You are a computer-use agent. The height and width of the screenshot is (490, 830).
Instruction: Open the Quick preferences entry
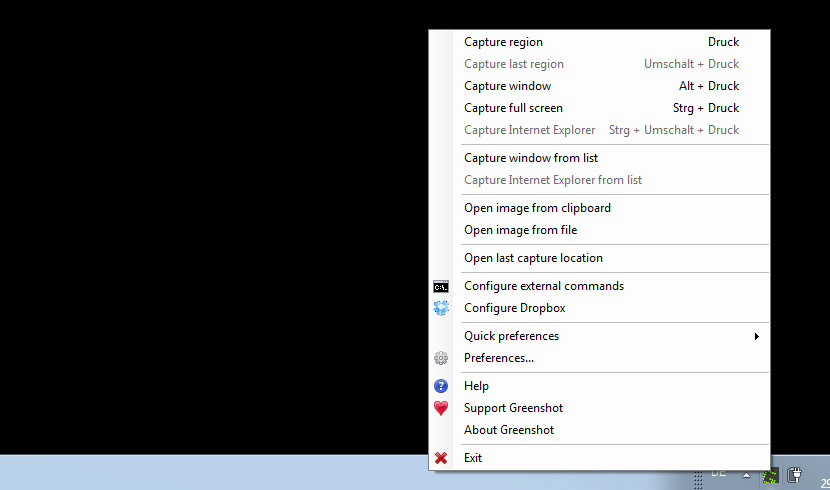599,336
